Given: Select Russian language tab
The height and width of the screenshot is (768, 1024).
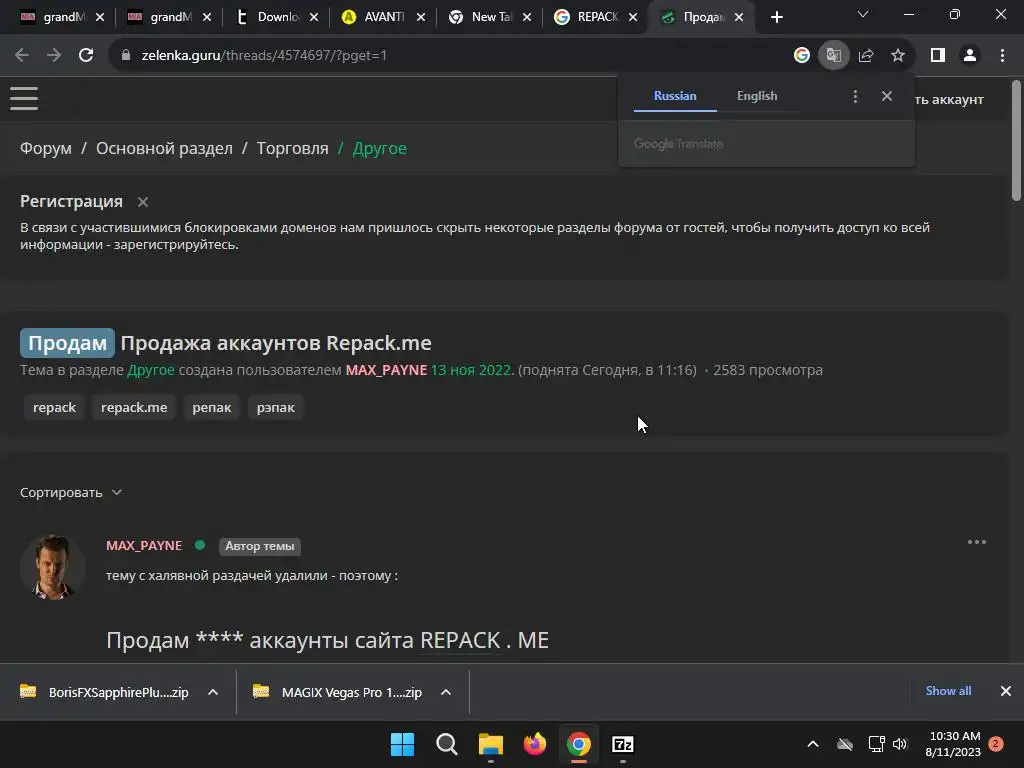Looking at the screenshot, I should [675, 96].
